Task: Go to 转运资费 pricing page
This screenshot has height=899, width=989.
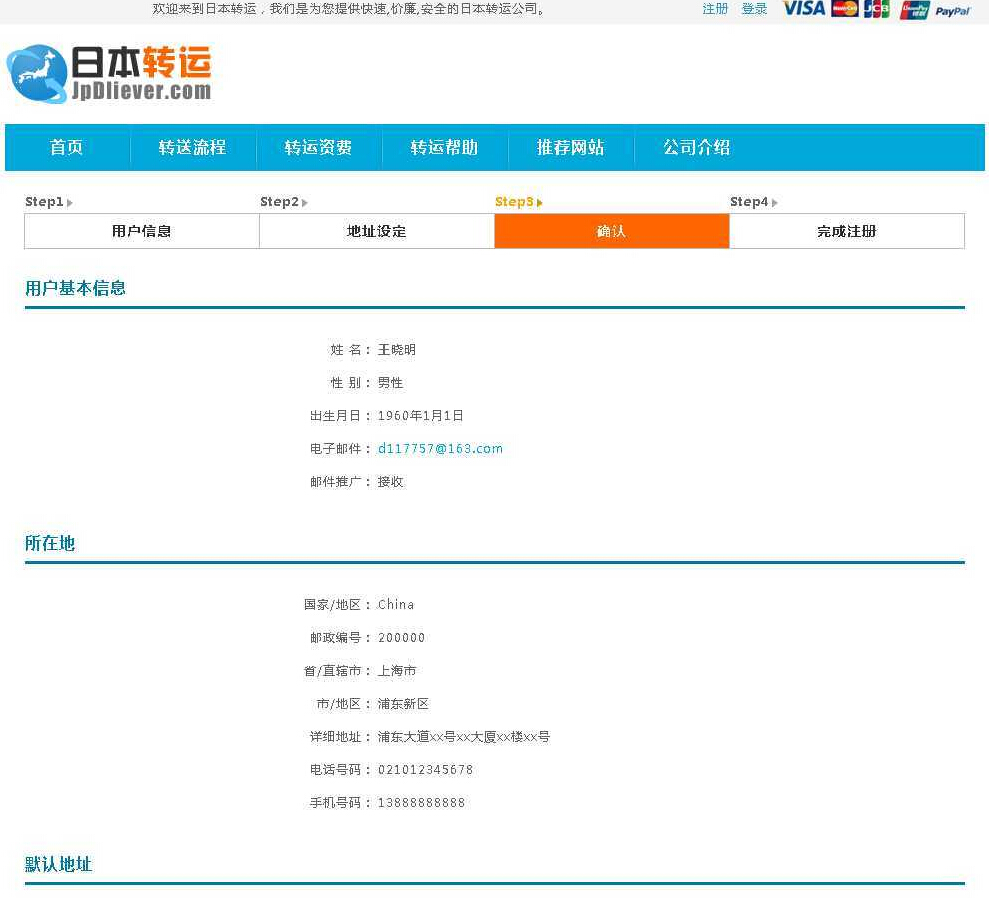Action: (x=319, y=148)
